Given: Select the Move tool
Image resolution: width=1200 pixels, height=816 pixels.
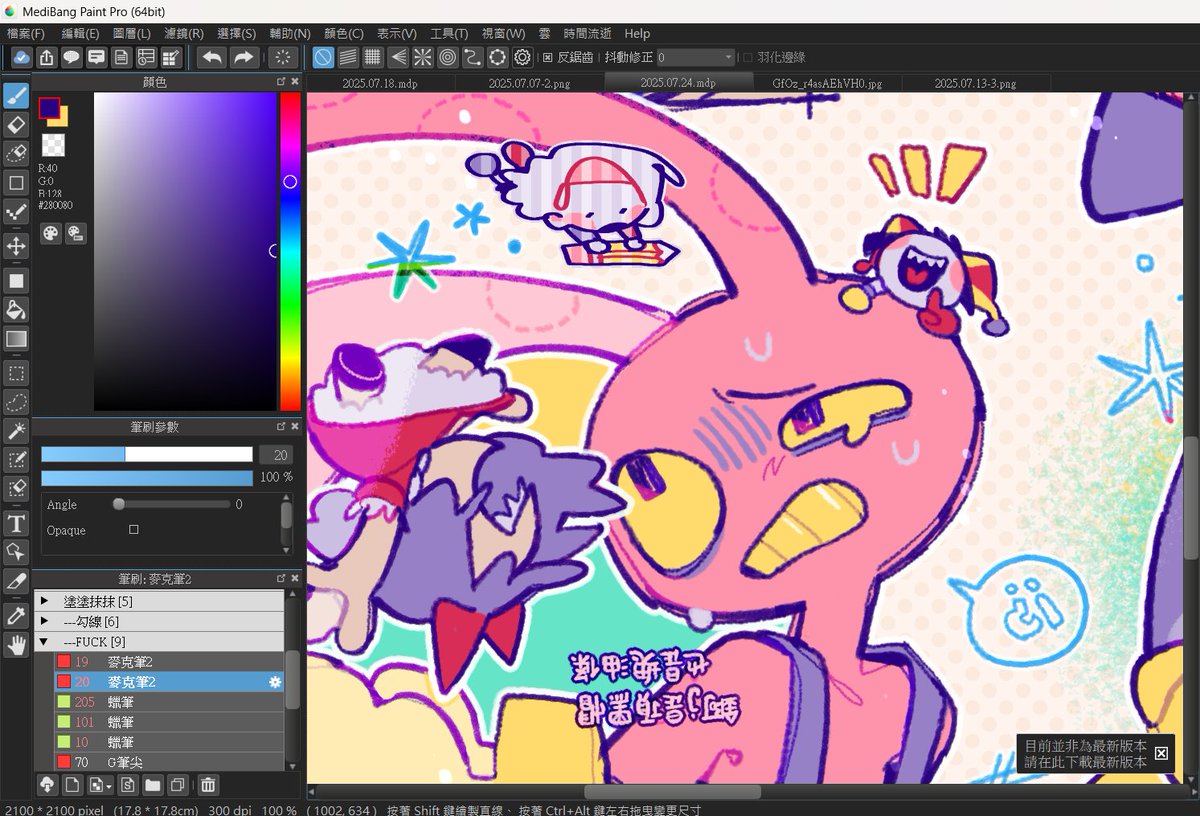Looking at the screenshot, I should [x=16, y=245].
